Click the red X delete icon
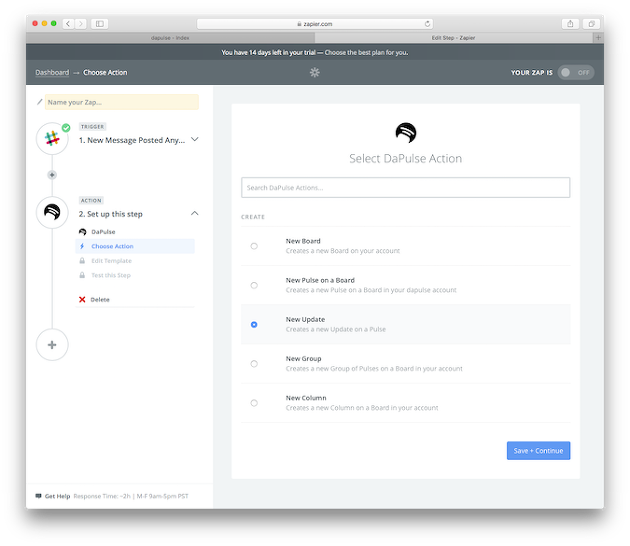The height and width of the screenshot is (546, 630). point(82,299)
